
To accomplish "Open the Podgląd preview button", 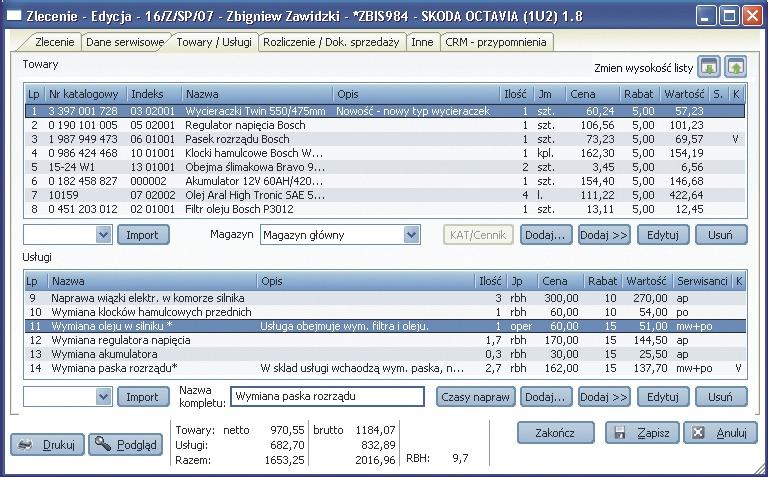I will [x=125, y=445].
